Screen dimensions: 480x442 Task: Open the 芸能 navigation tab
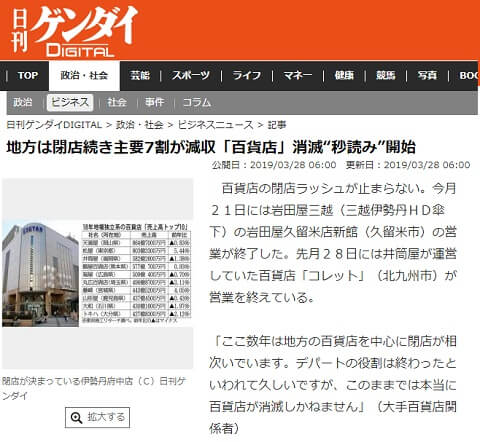pos(140,76)
